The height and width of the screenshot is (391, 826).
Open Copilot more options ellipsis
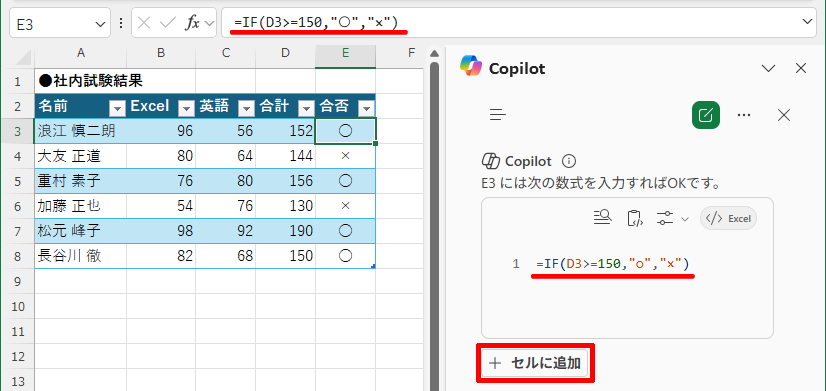pos(744,115)
